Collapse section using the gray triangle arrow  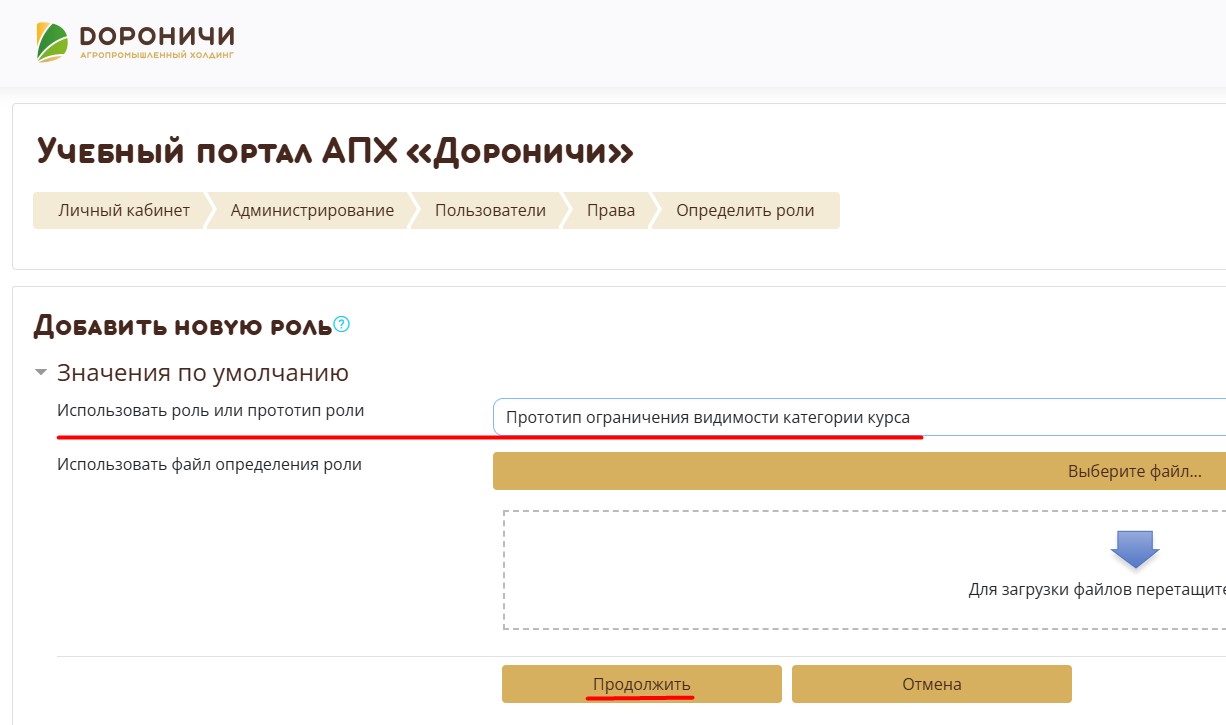coord(41,373)
